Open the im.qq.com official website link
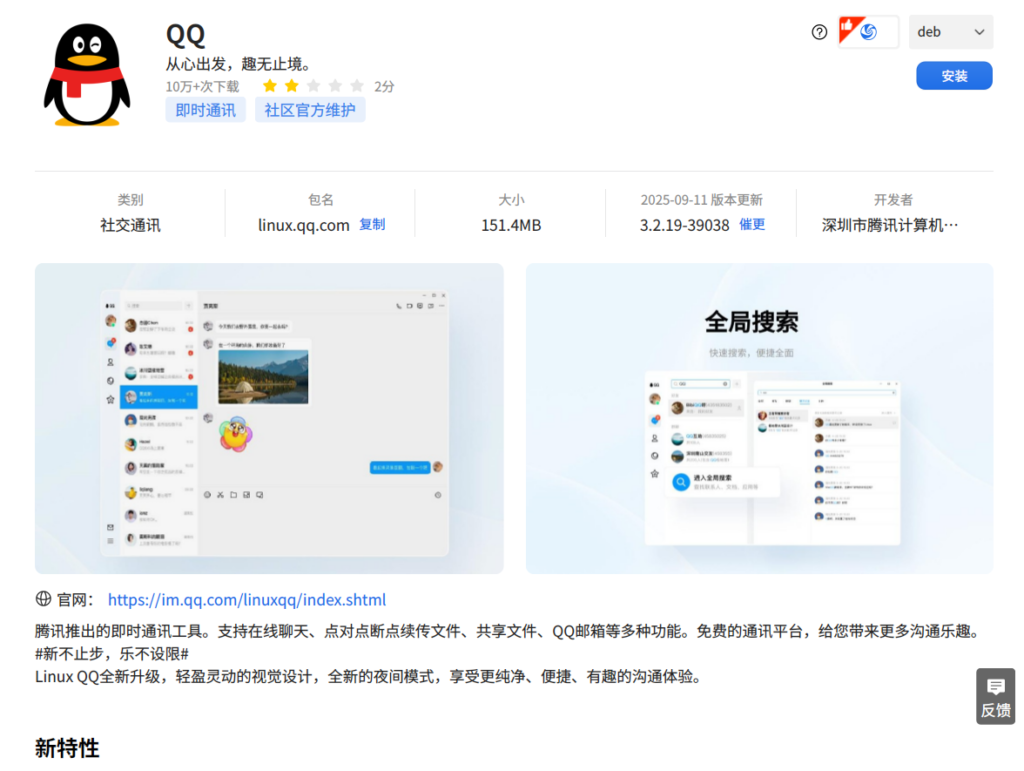Viewport: 1024px width, 771px height. [x=246, y=600]
